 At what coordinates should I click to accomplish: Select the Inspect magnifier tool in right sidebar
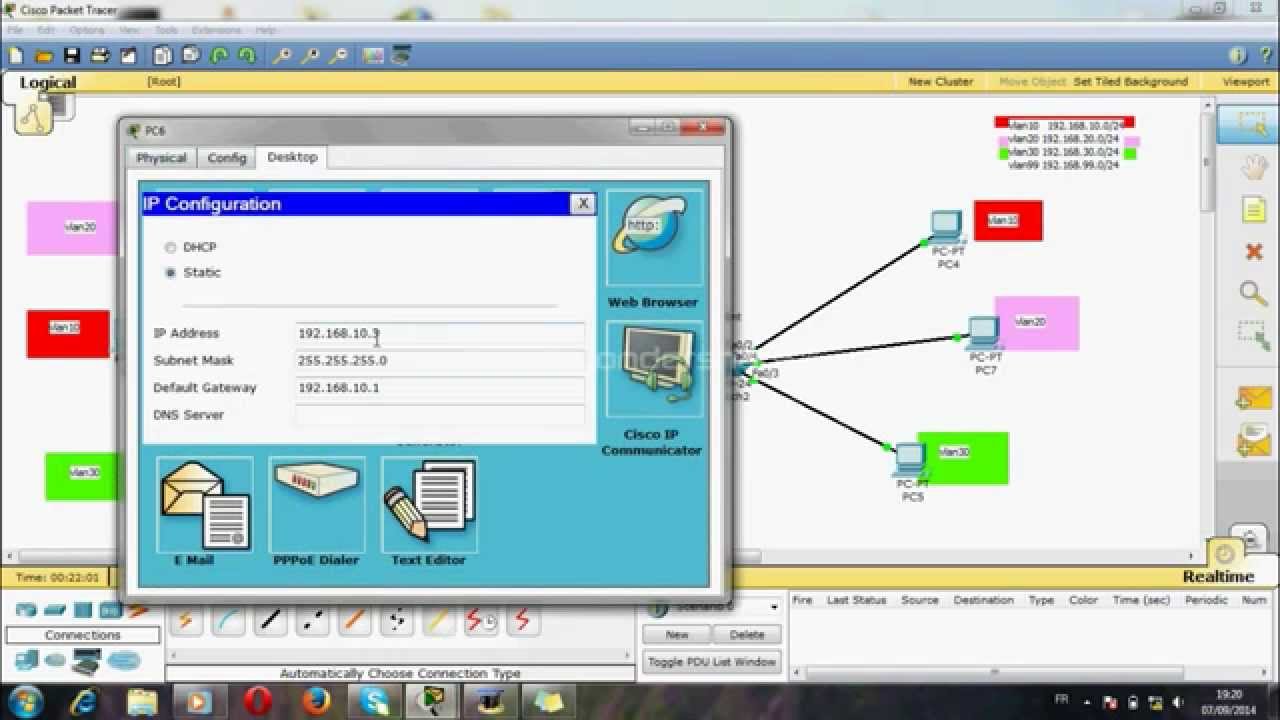[x=1253, y=293]
